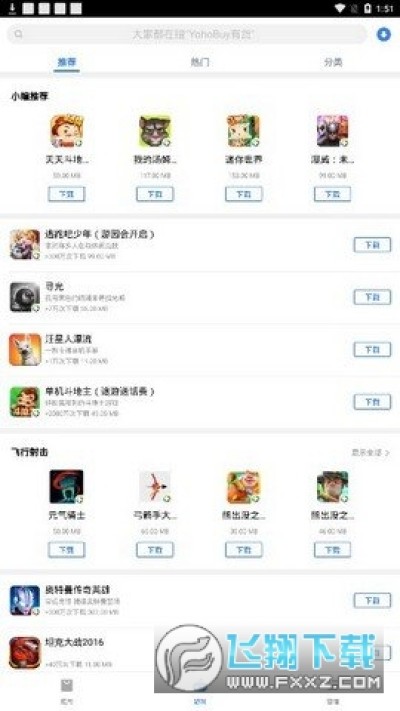Open the leftmost bottom navigation item

click(67, 692)
